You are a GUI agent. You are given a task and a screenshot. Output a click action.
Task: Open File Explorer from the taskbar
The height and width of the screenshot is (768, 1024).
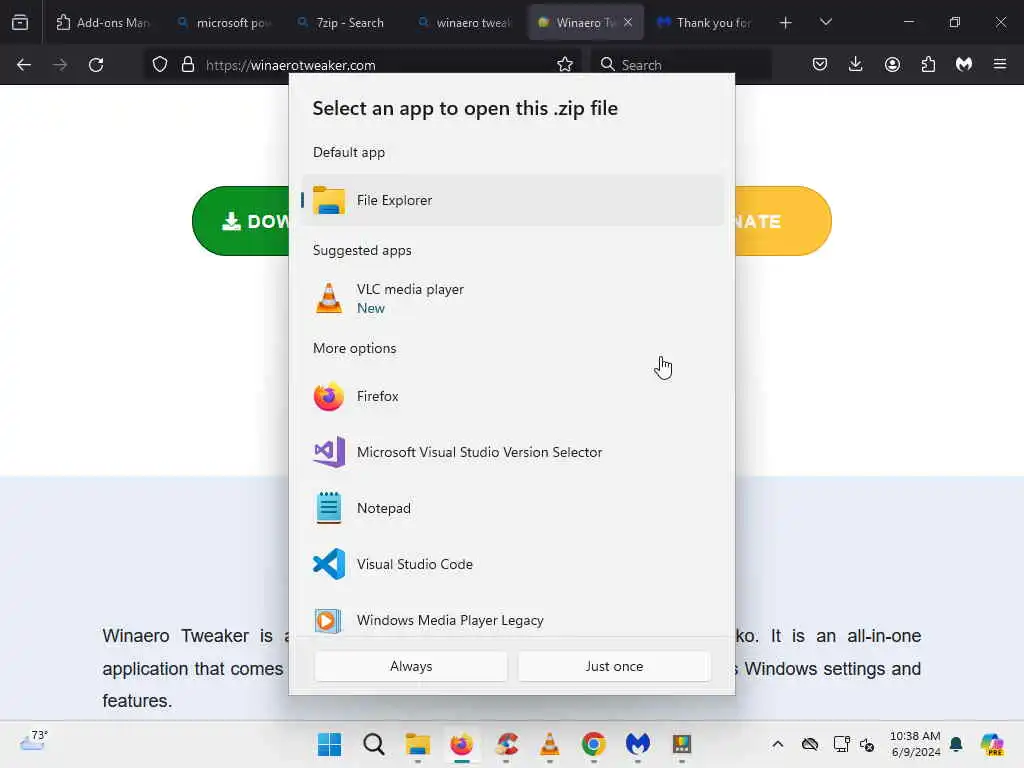click(x=417, y=744)
